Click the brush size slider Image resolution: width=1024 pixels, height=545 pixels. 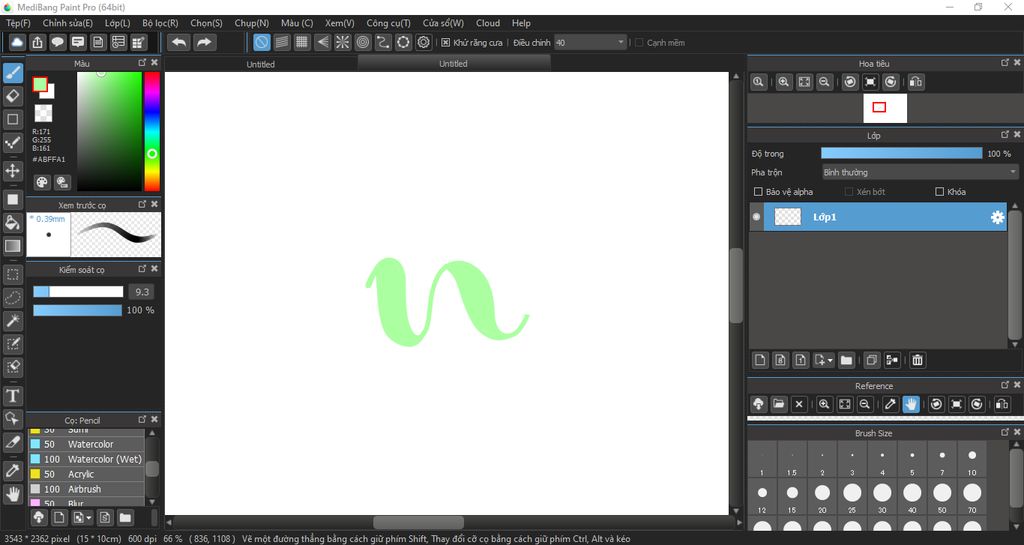(78, 292)
